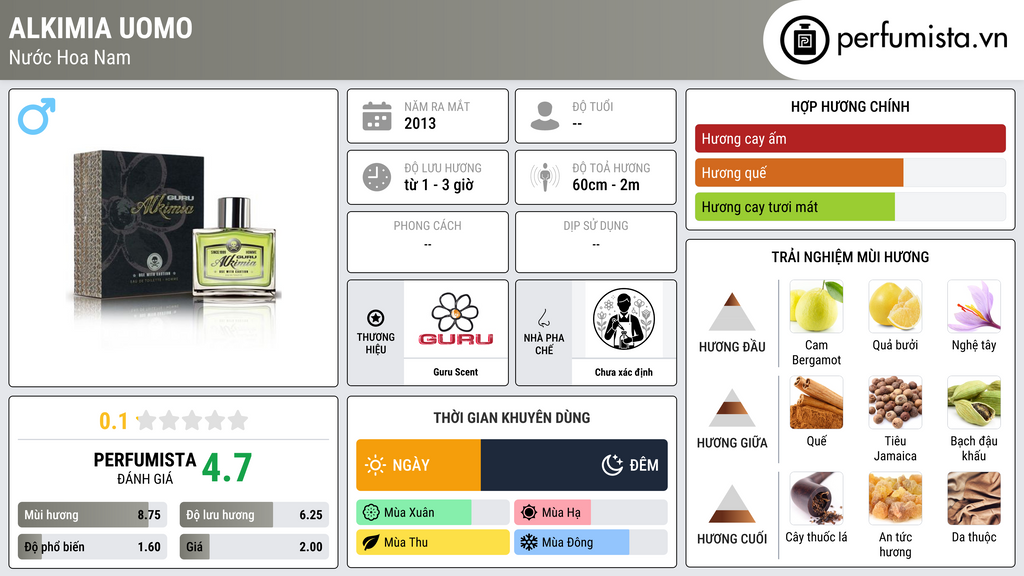This screenshot has width=1024, height=576.
Task: Click the clock icon for Độ lưu hương
Action: tap(377, 177)
